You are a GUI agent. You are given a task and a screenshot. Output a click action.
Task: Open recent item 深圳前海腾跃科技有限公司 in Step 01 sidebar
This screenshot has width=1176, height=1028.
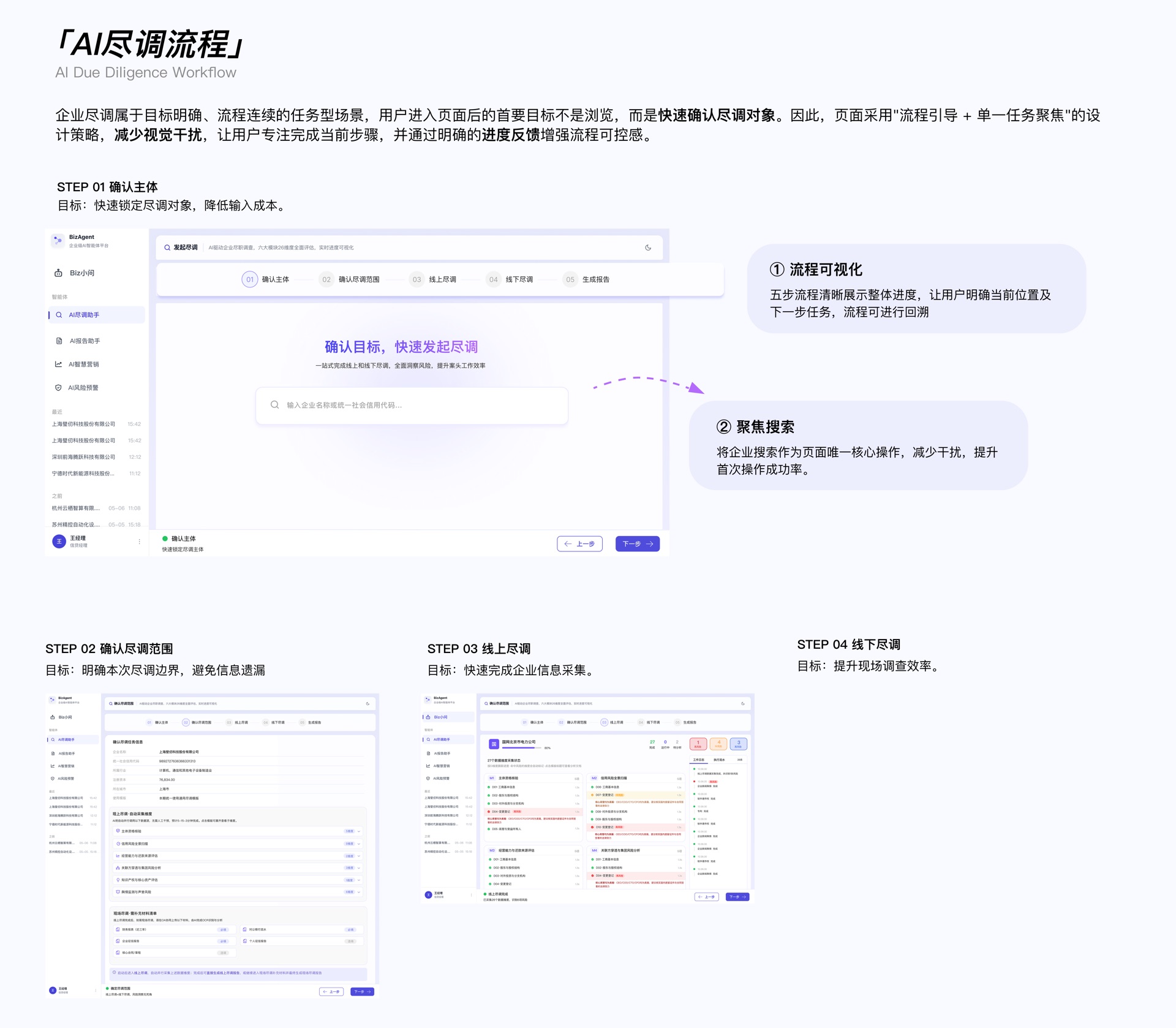point(96,457)
